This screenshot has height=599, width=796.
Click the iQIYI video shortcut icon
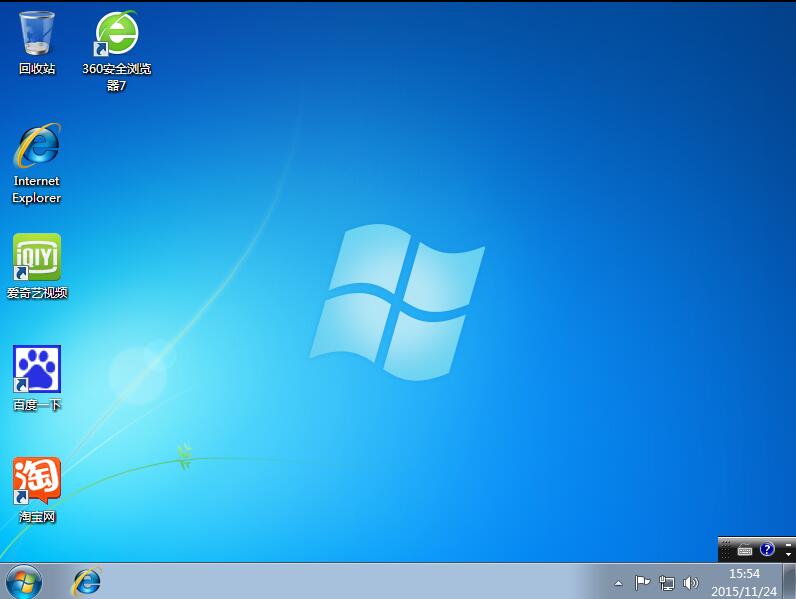click(37, 258)
